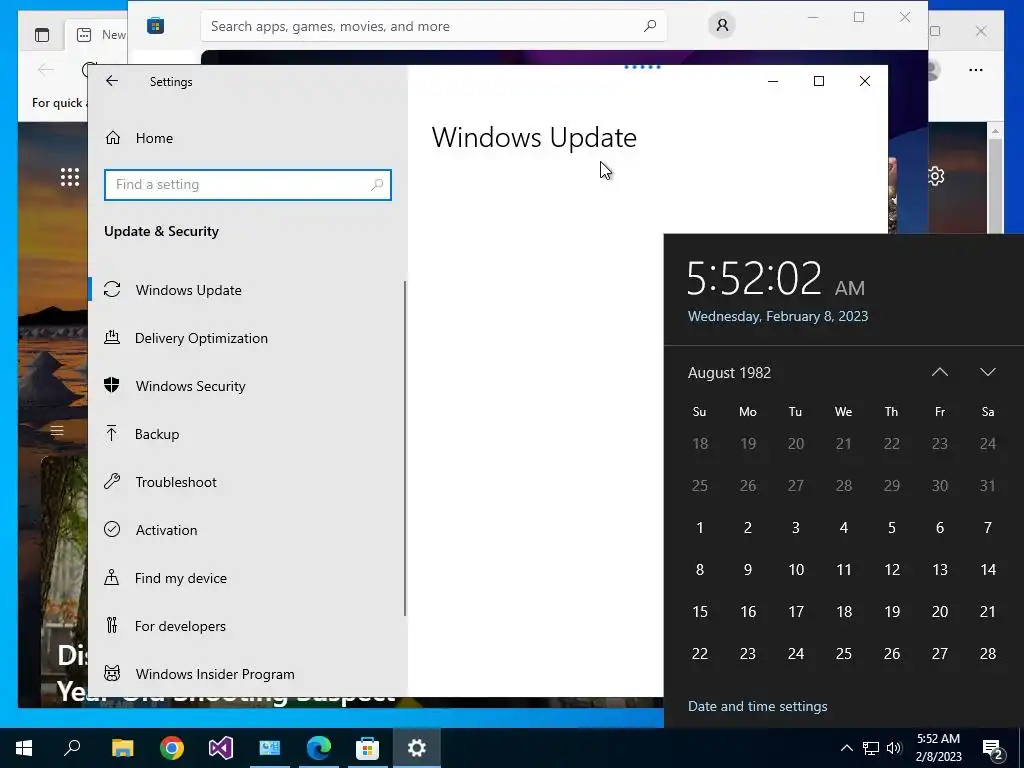
Task: Click the hamburger menu on Edge news page
Action: 57,430
